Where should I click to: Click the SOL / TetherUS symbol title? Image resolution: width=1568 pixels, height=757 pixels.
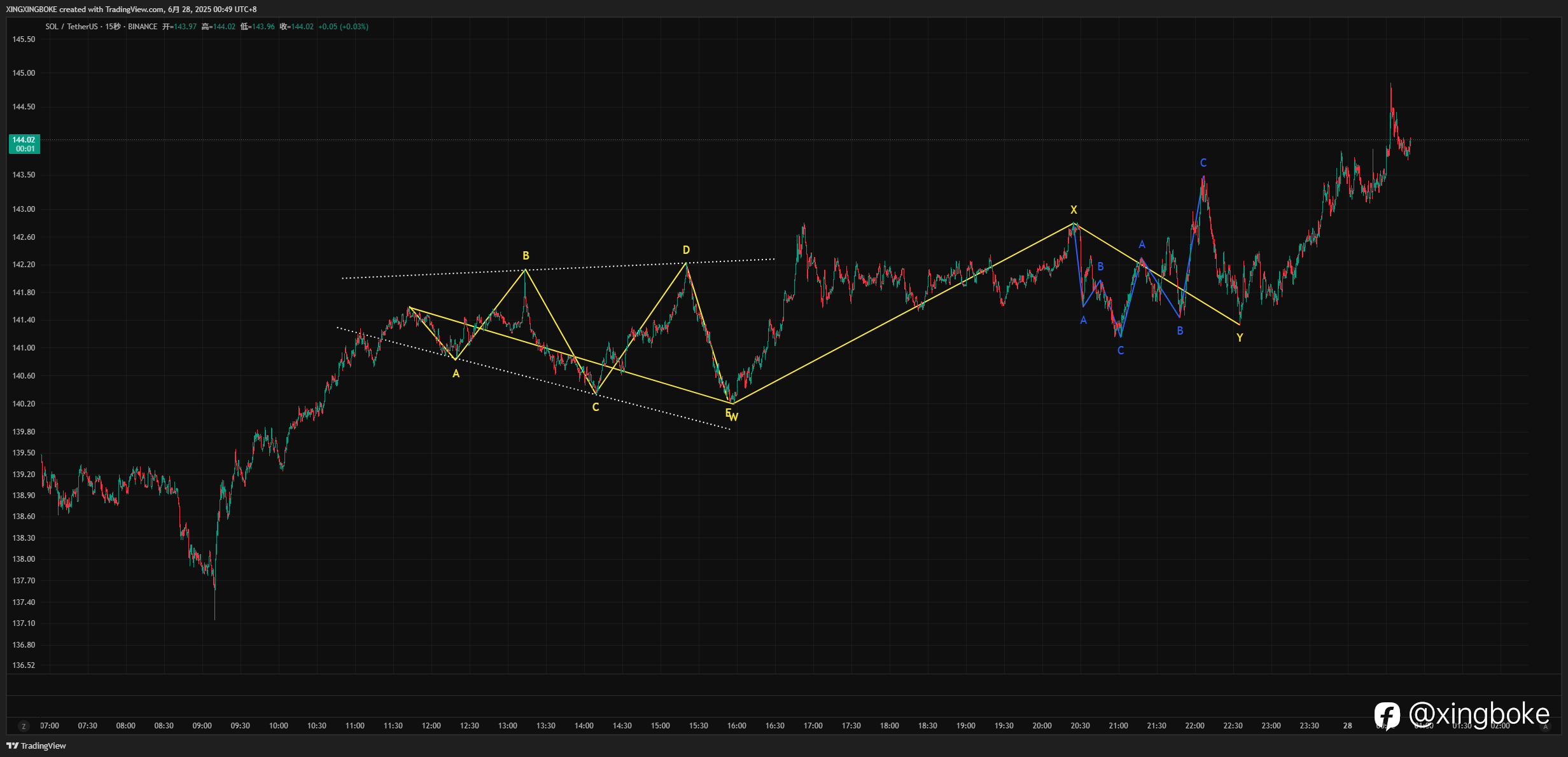coord(71,27)
